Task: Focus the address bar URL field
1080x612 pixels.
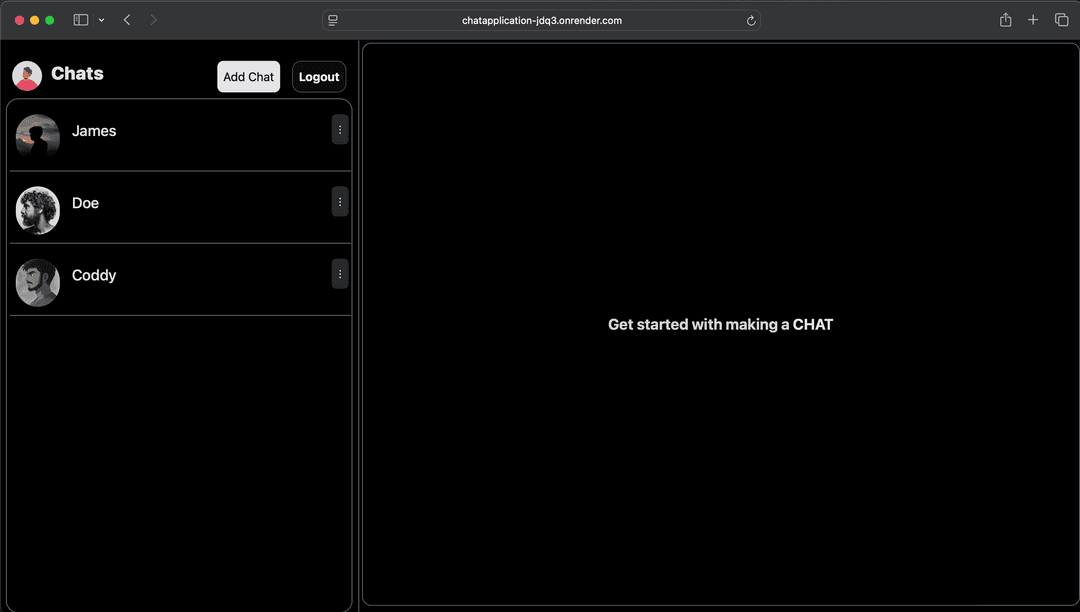Action: point(541,21)
